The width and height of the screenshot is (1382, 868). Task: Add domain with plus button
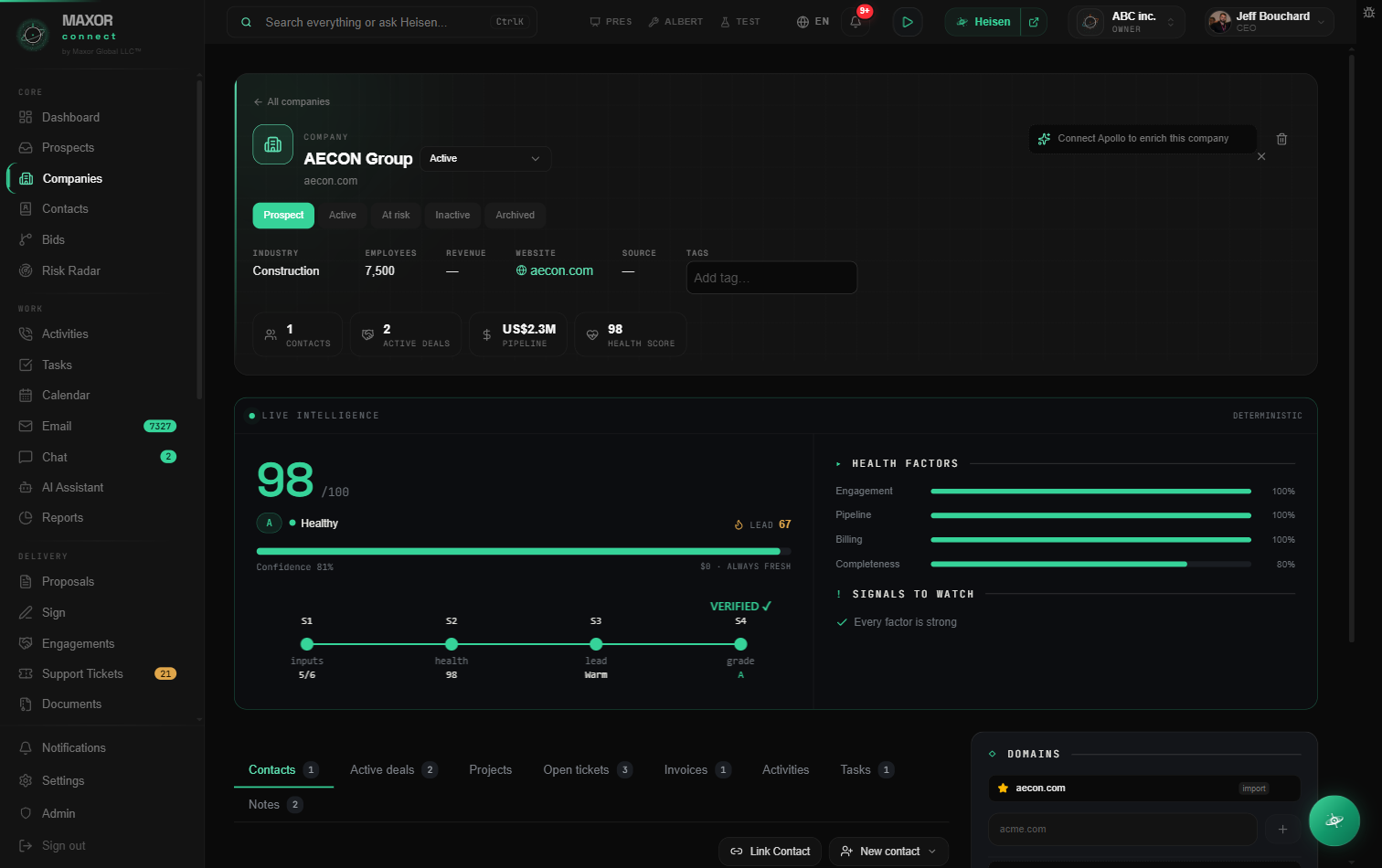1282,829
